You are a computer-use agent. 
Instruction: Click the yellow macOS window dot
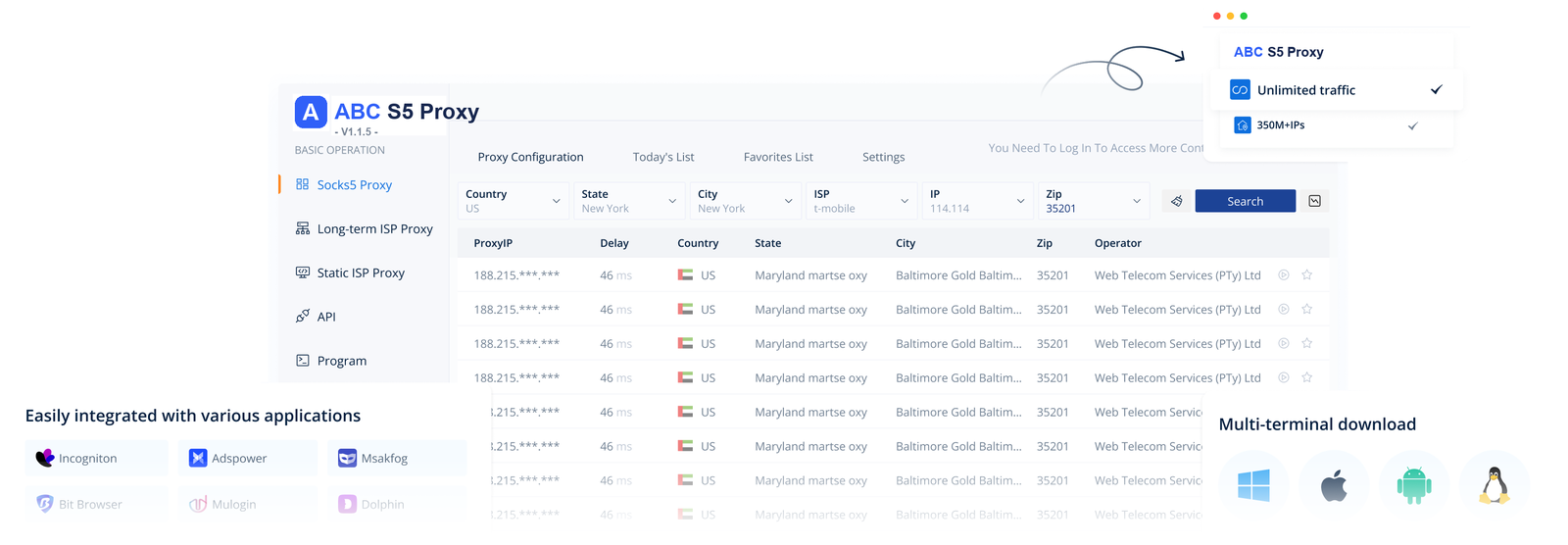coord(1231,16)
